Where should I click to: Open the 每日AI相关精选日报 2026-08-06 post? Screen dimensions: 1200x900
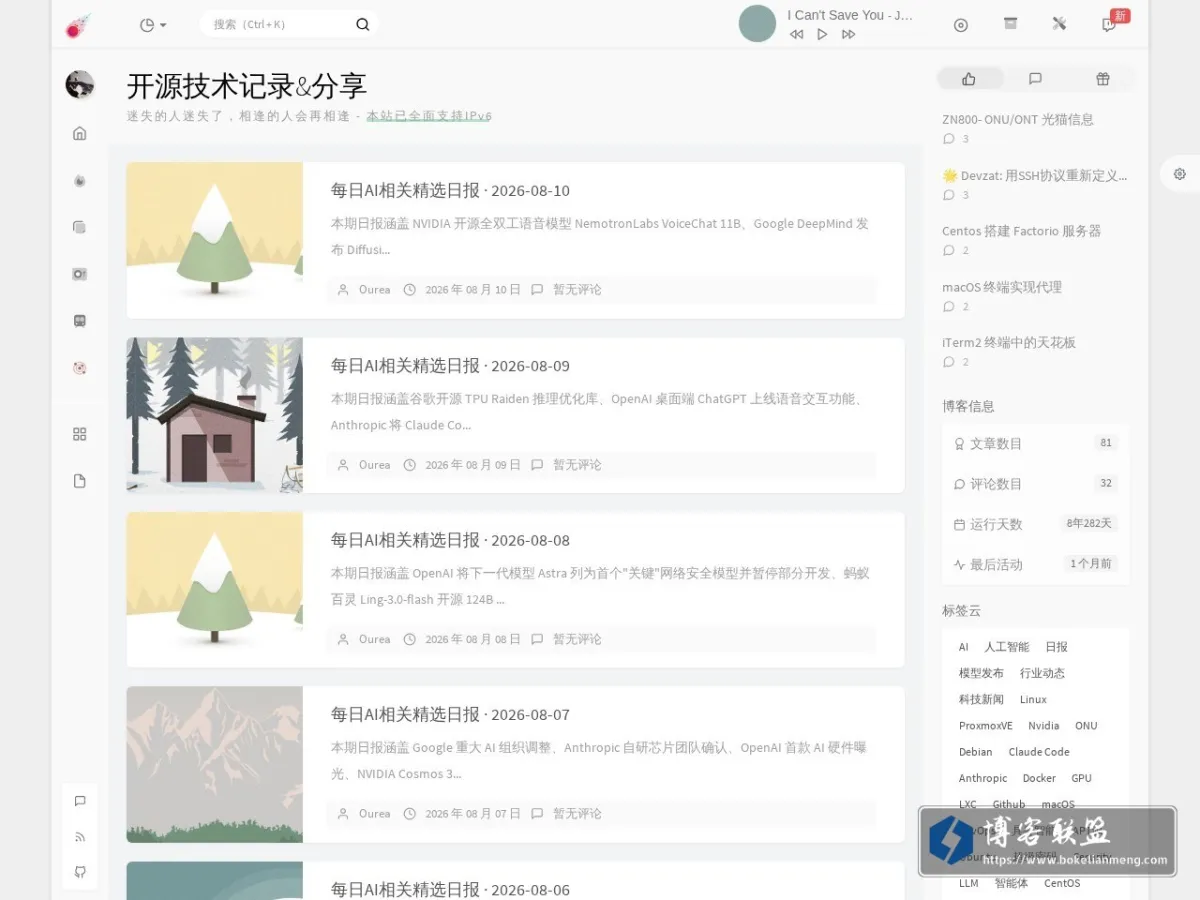point(450,889)
